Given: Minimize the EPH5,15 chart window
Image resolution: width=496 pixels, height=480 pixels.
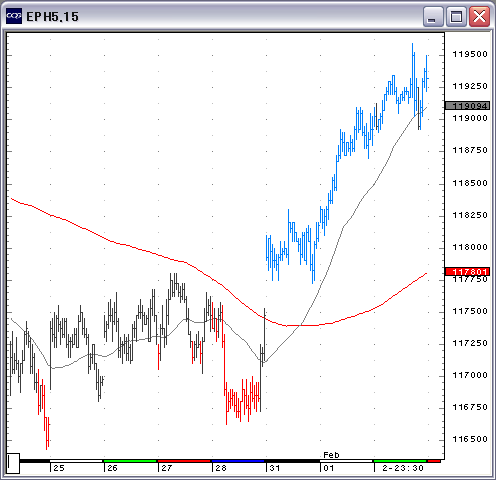Looking at the screenshot, I should click(x=433, y=16).
